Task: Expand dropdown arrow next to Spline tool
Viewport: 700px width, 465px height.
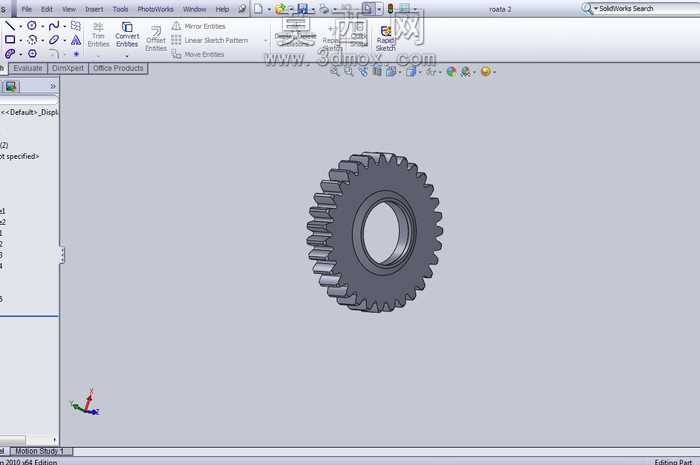Action: (x=65, y=26)
